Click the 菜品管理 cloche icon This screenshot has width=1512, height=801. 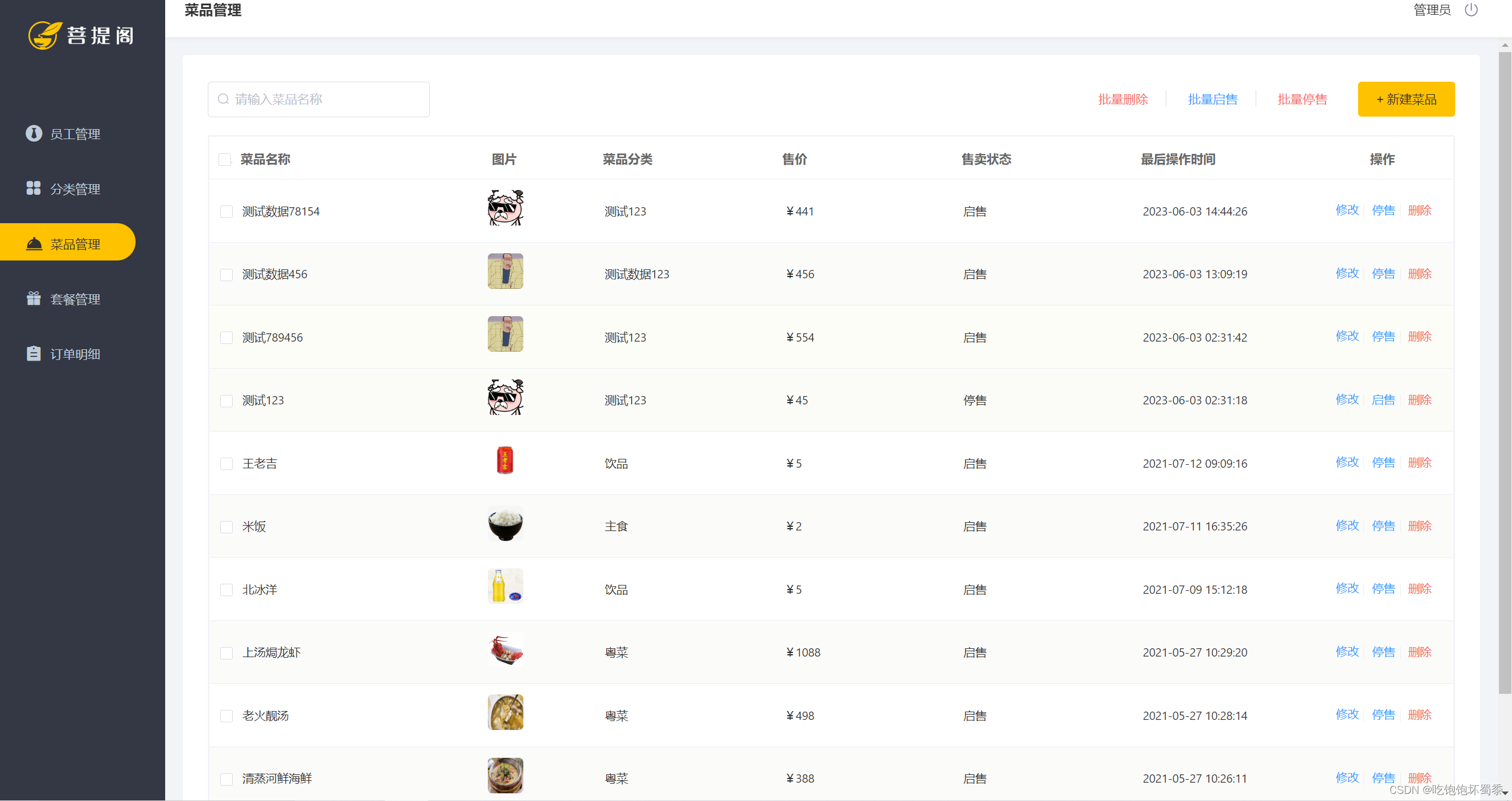[x=34, y=244]
